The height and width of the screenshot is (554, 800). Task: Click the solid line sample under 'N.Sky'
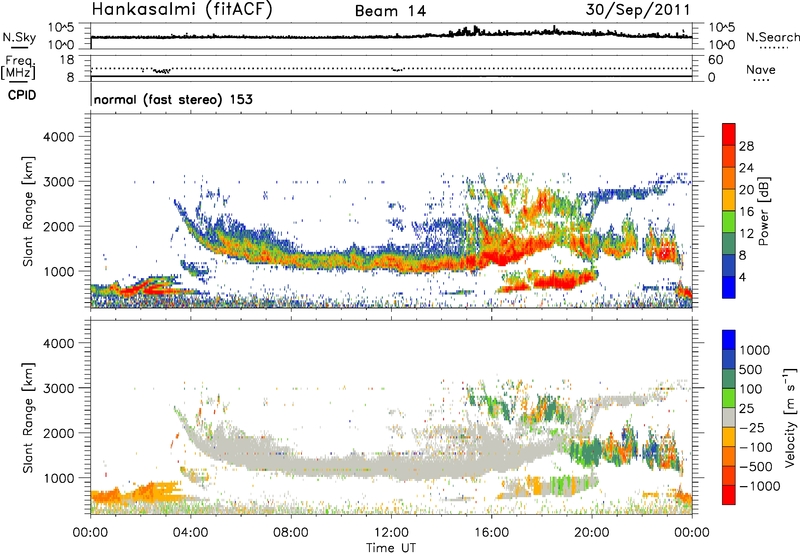[19, 47]
